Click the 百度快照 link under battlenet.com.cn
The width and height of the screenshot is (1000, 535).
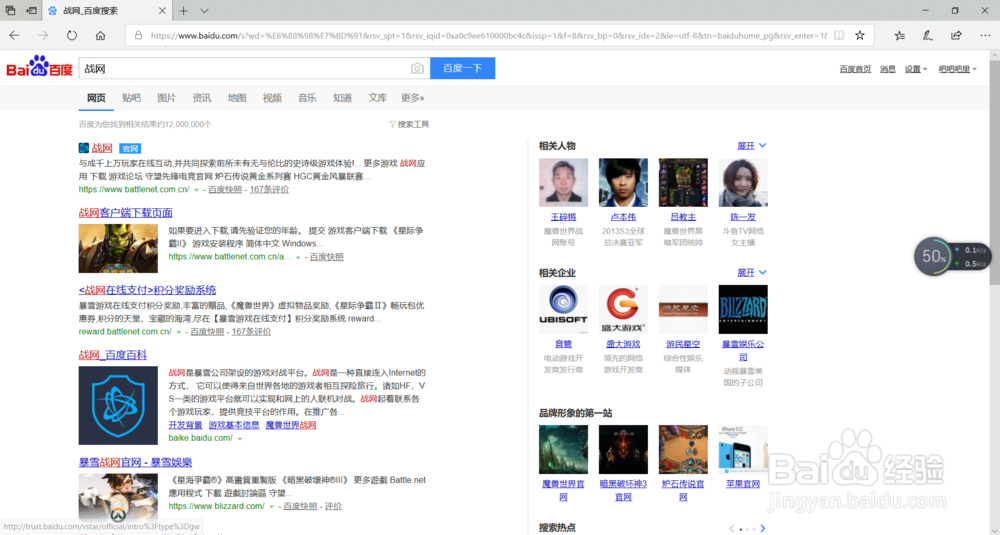tap(225, 189)
